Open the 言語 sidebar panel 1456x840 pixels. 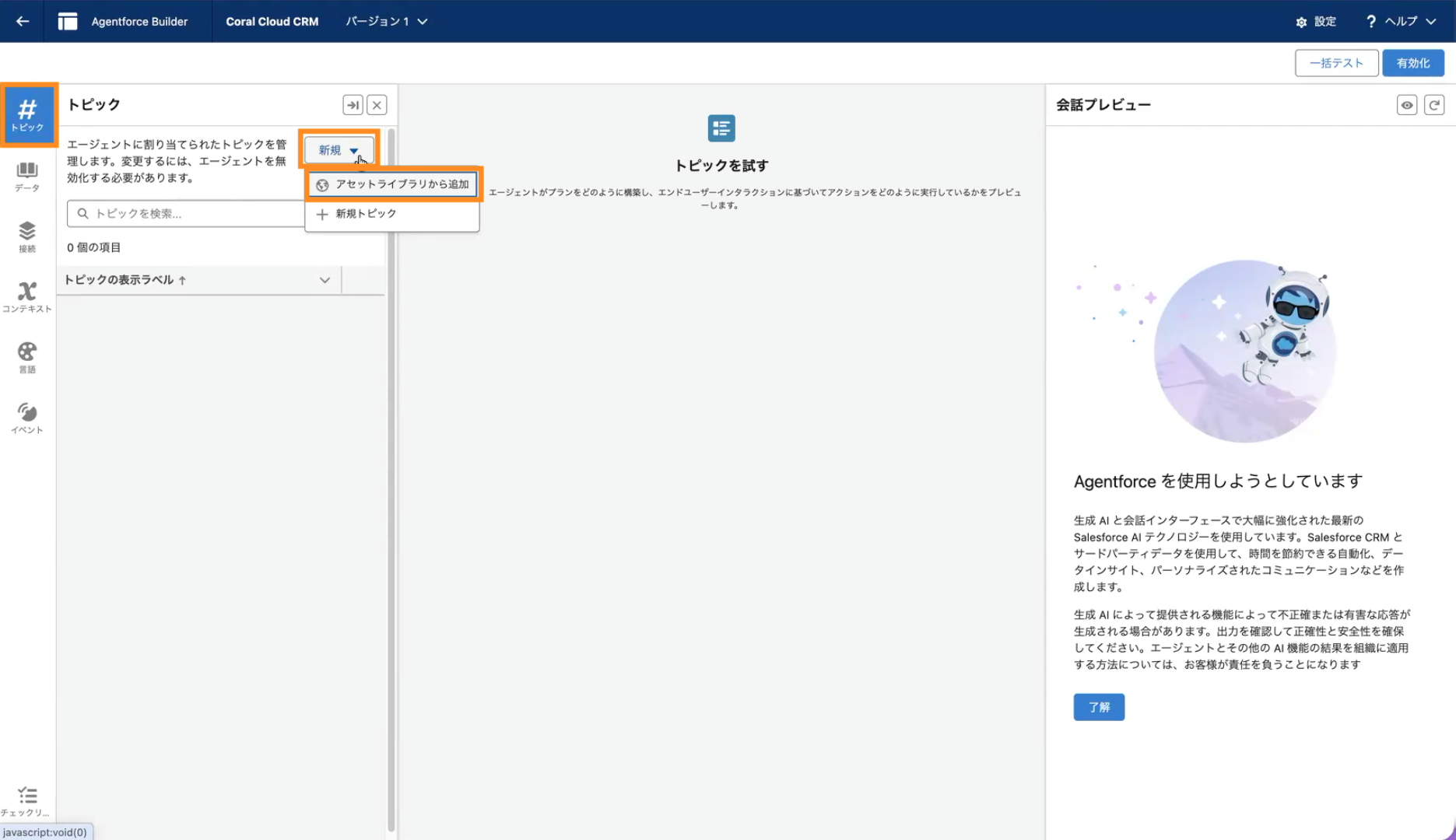[x=27, y=358]
